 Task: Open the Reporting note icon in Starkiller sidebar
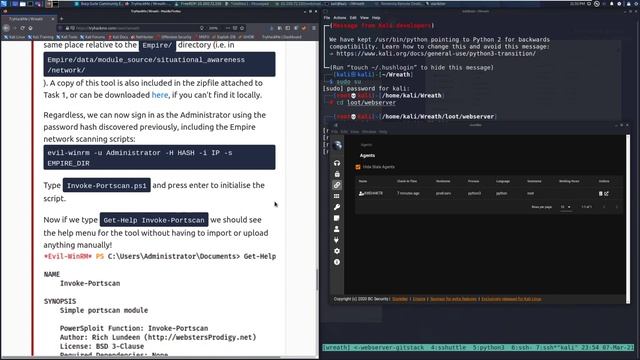pos(337,218)
